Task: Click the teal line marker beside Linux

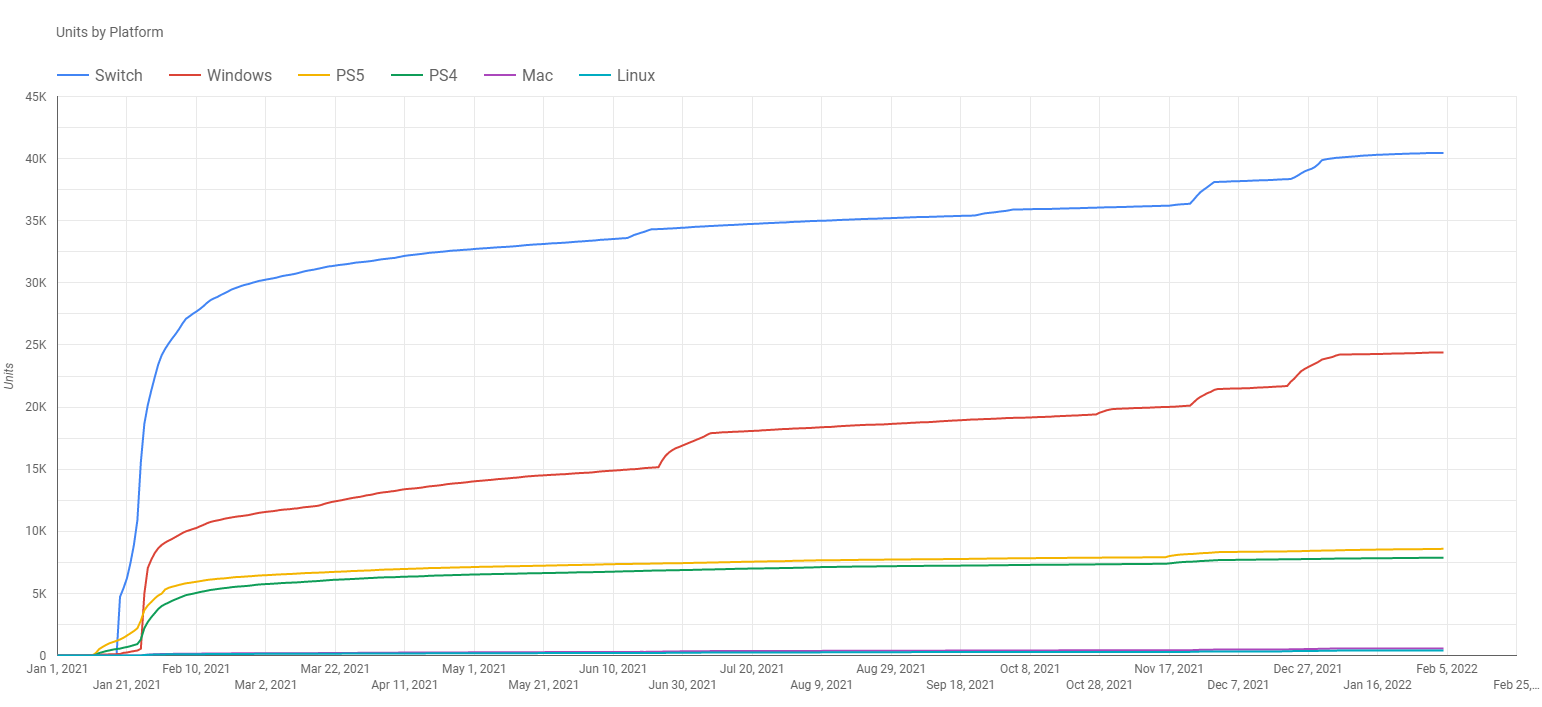Action: tap(594, 75)
